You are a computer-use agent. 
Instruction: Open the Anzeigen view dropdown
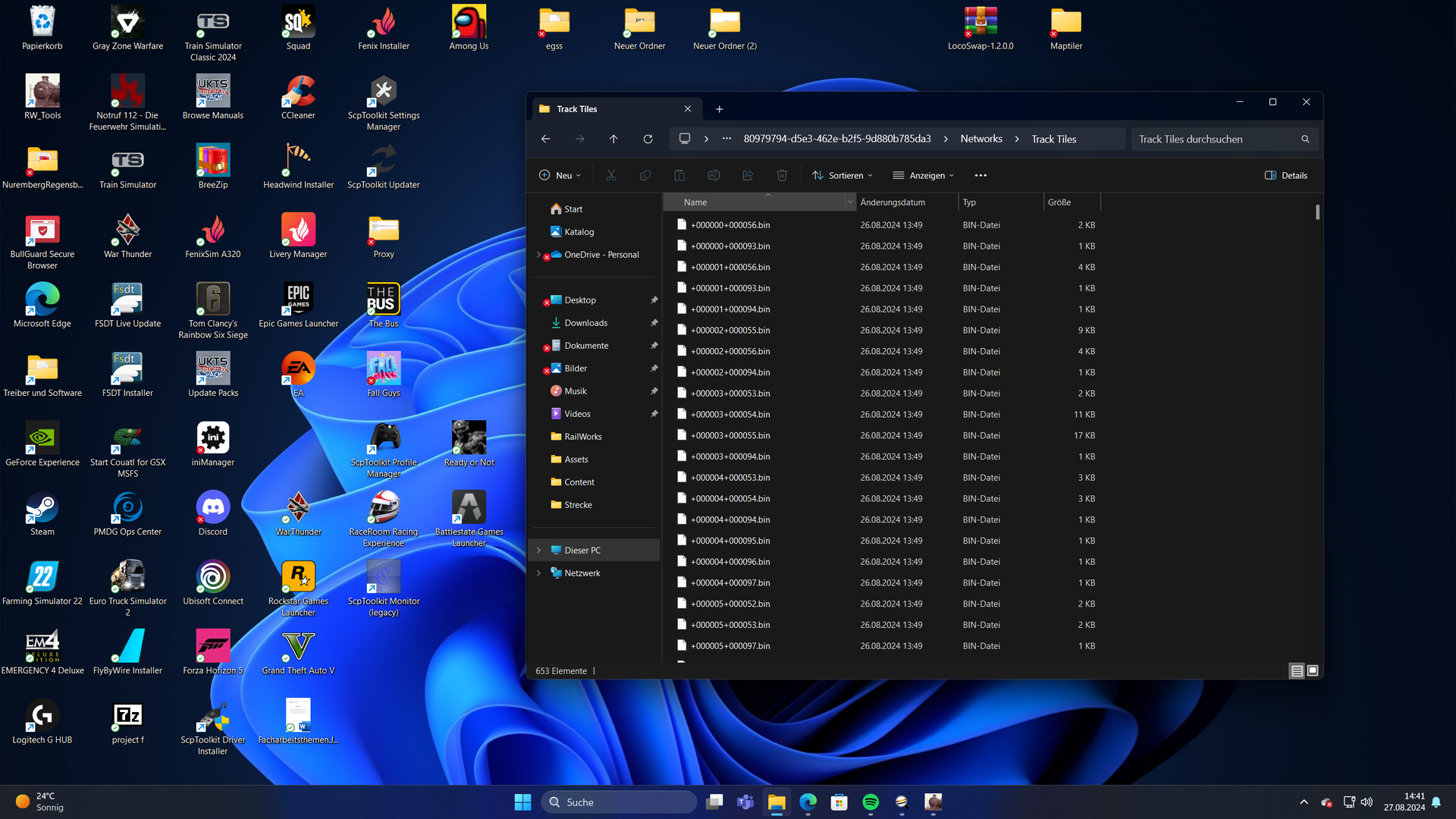pos(923,175)
